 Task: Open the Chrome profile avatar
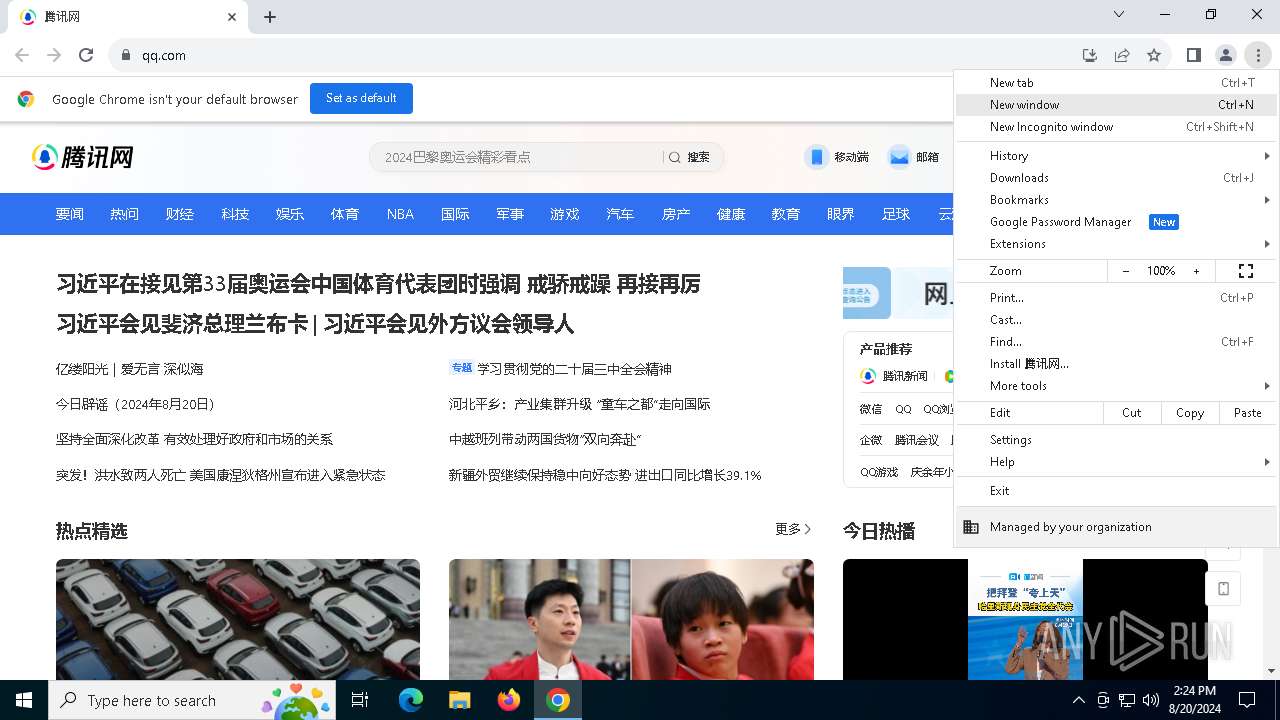(x=1226, y=55)
